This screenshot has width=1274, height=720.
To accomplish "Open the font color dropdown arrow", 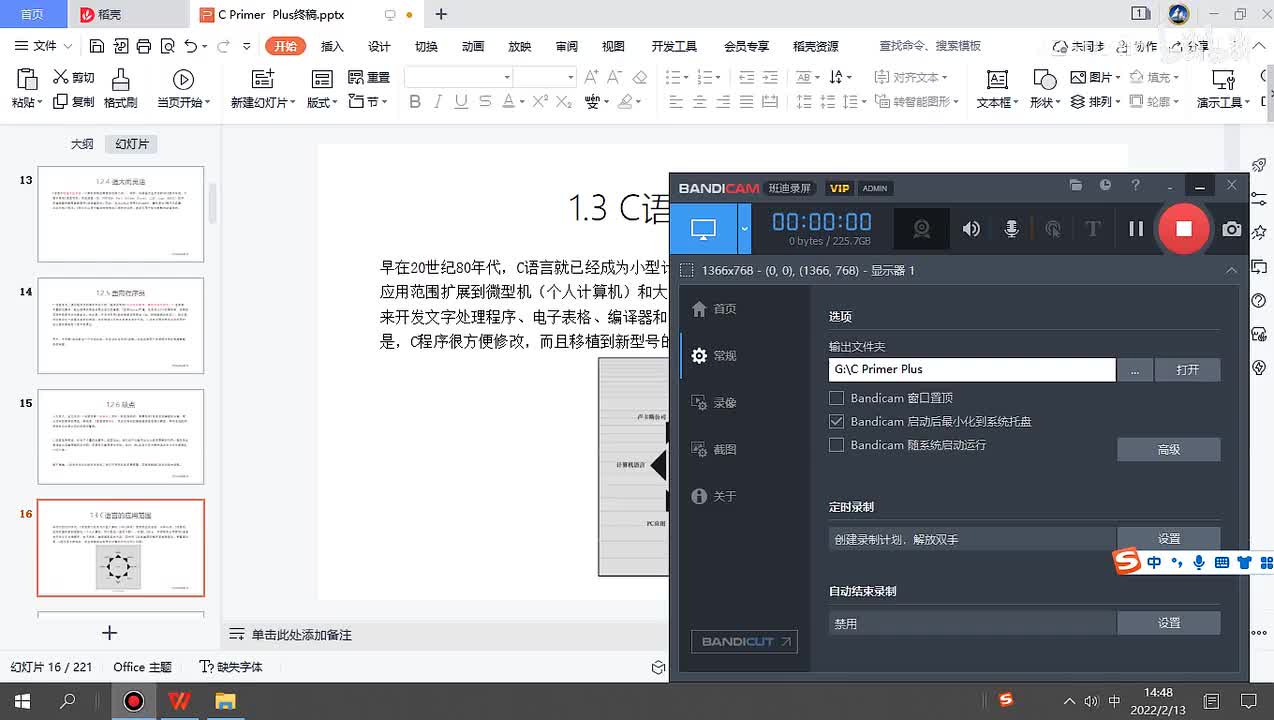I will [522, 102].
